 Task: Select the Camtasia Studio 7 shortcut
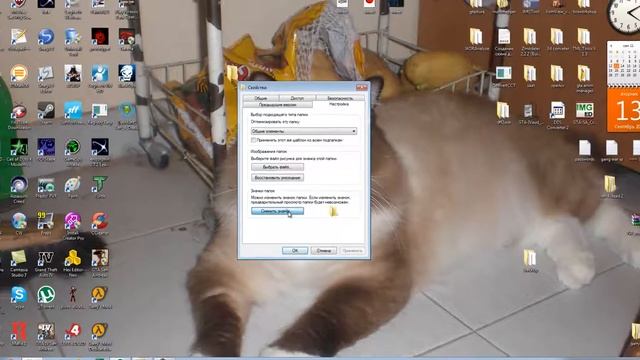click(19, 263)
